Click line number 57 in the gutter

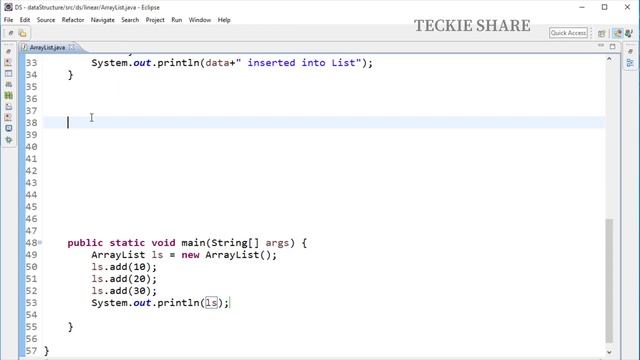click(31, 351)
